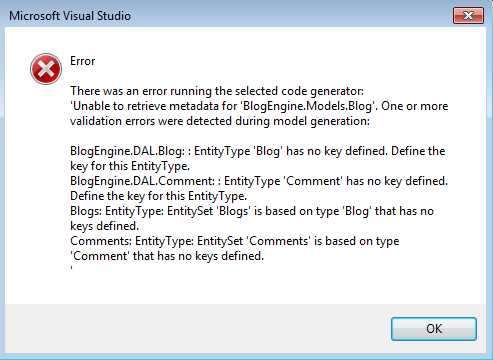Click the EntitySet 'Blogs' message line
The image size is (493, 360).
[x=252, y=211]
